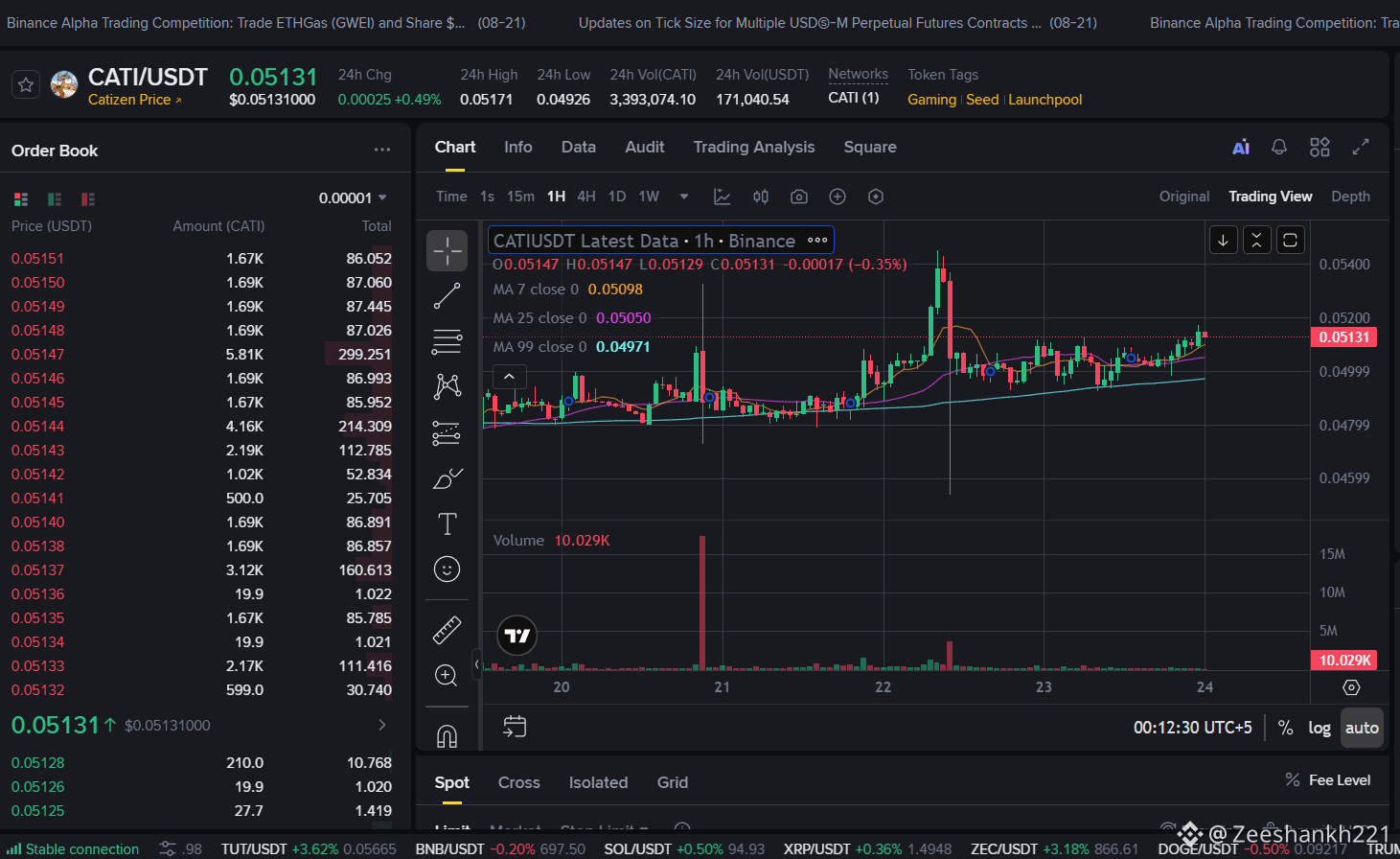Open the forecasting and position tool

click(447, 432)
